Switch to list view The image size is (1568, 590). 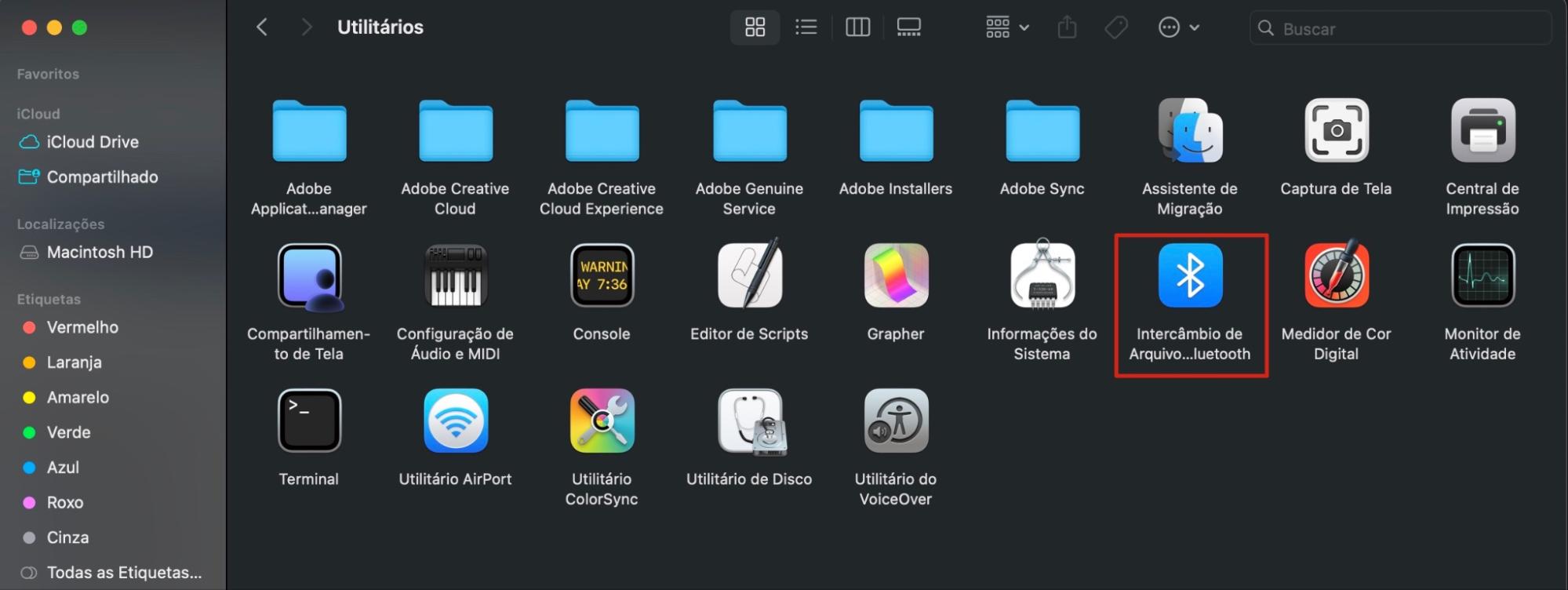806,27
